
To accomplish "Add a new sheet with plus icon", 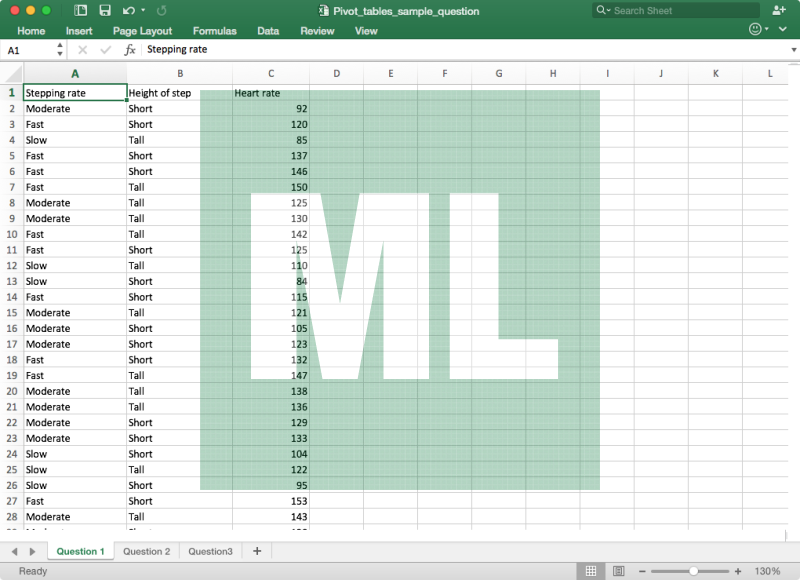I will tap(257, 551).
